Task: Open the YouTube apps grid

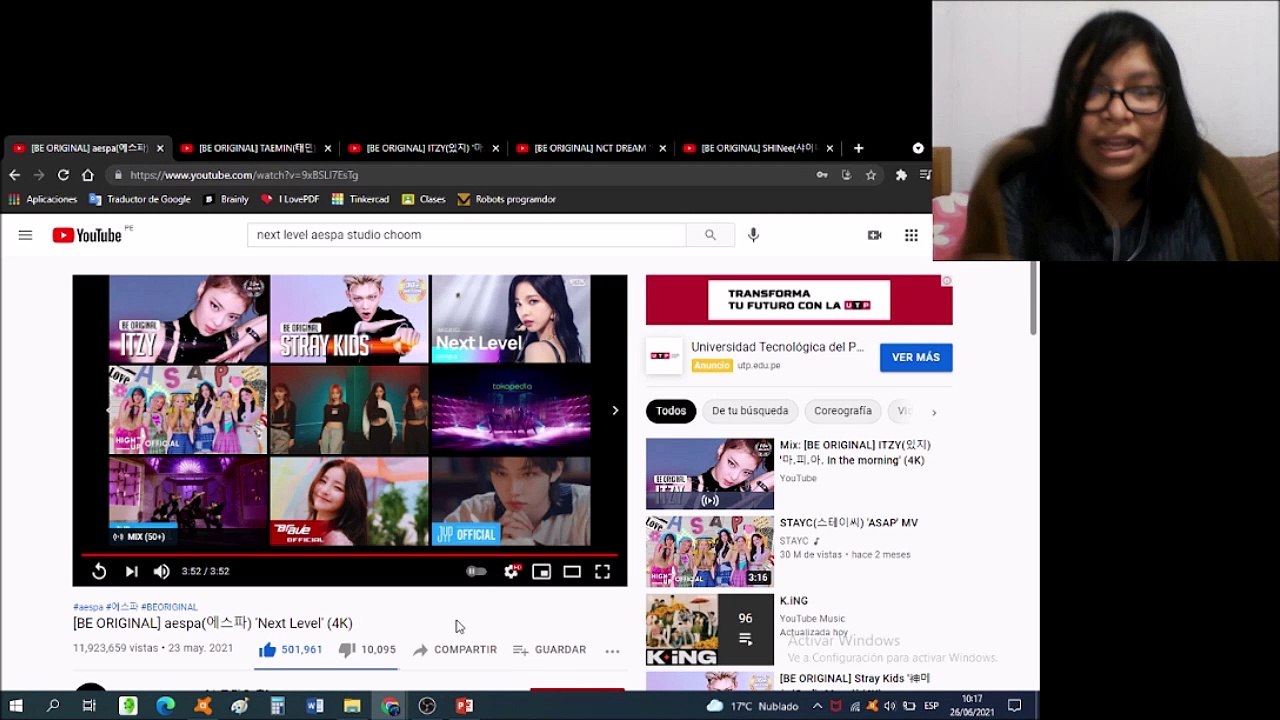Action: [x=911, y=235]
